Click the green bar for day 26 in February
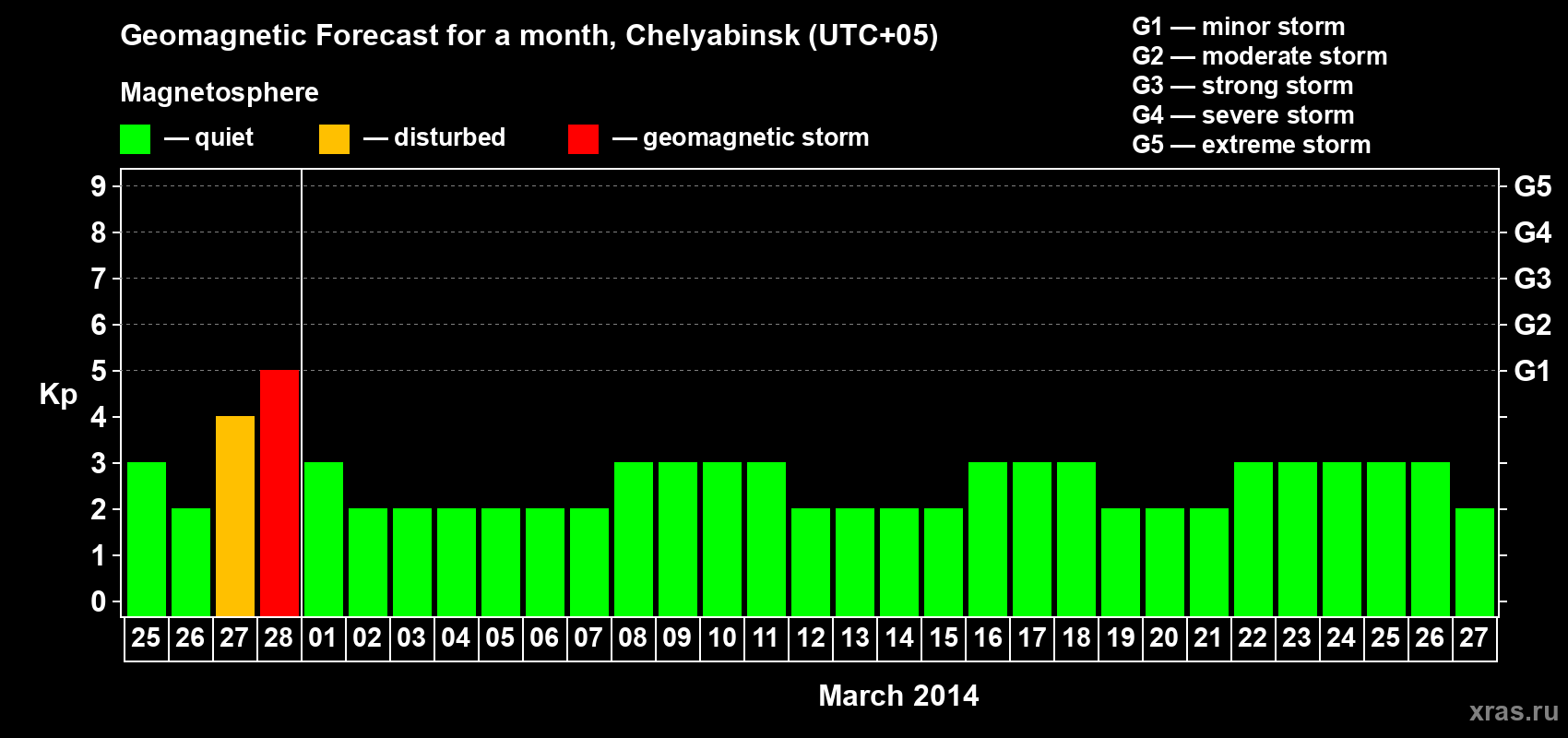 pyautogui.click(x=191, y=562)
